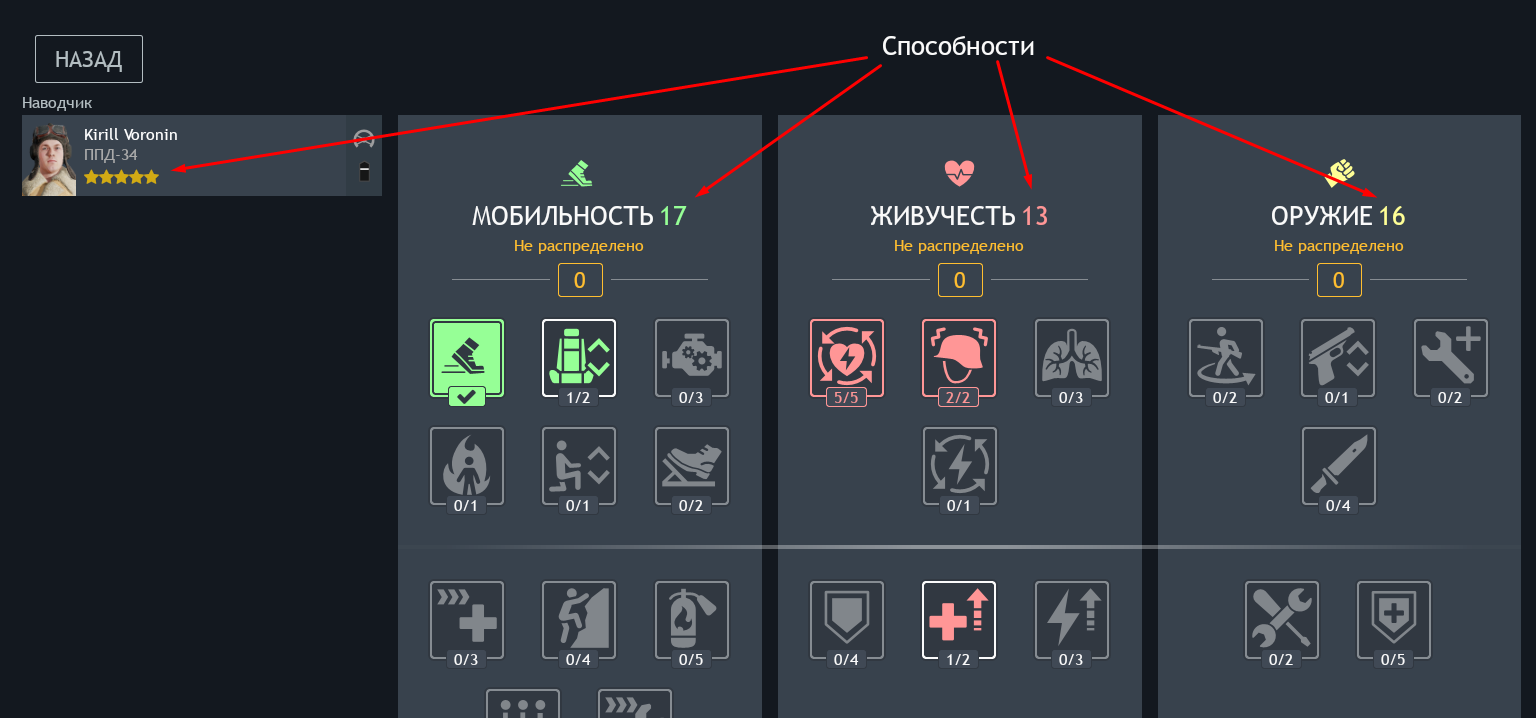Image resolution: width=1536 pixels, height=718 pixels.
Task: Select the lightning recharge perk 0/1
Action: (x=959, y=466)
